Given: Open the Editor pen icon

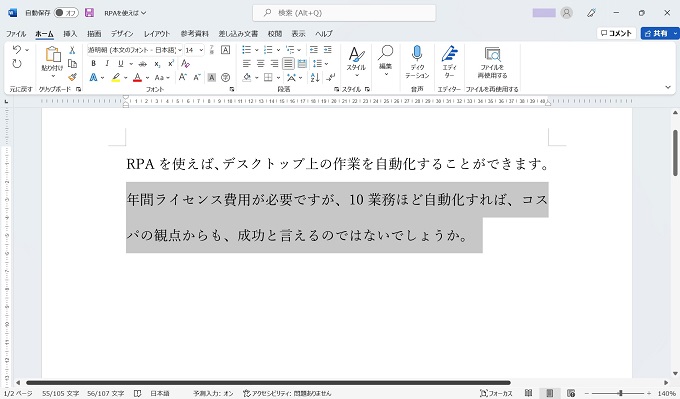Looking at the screenshot, I should coord(449,53).
